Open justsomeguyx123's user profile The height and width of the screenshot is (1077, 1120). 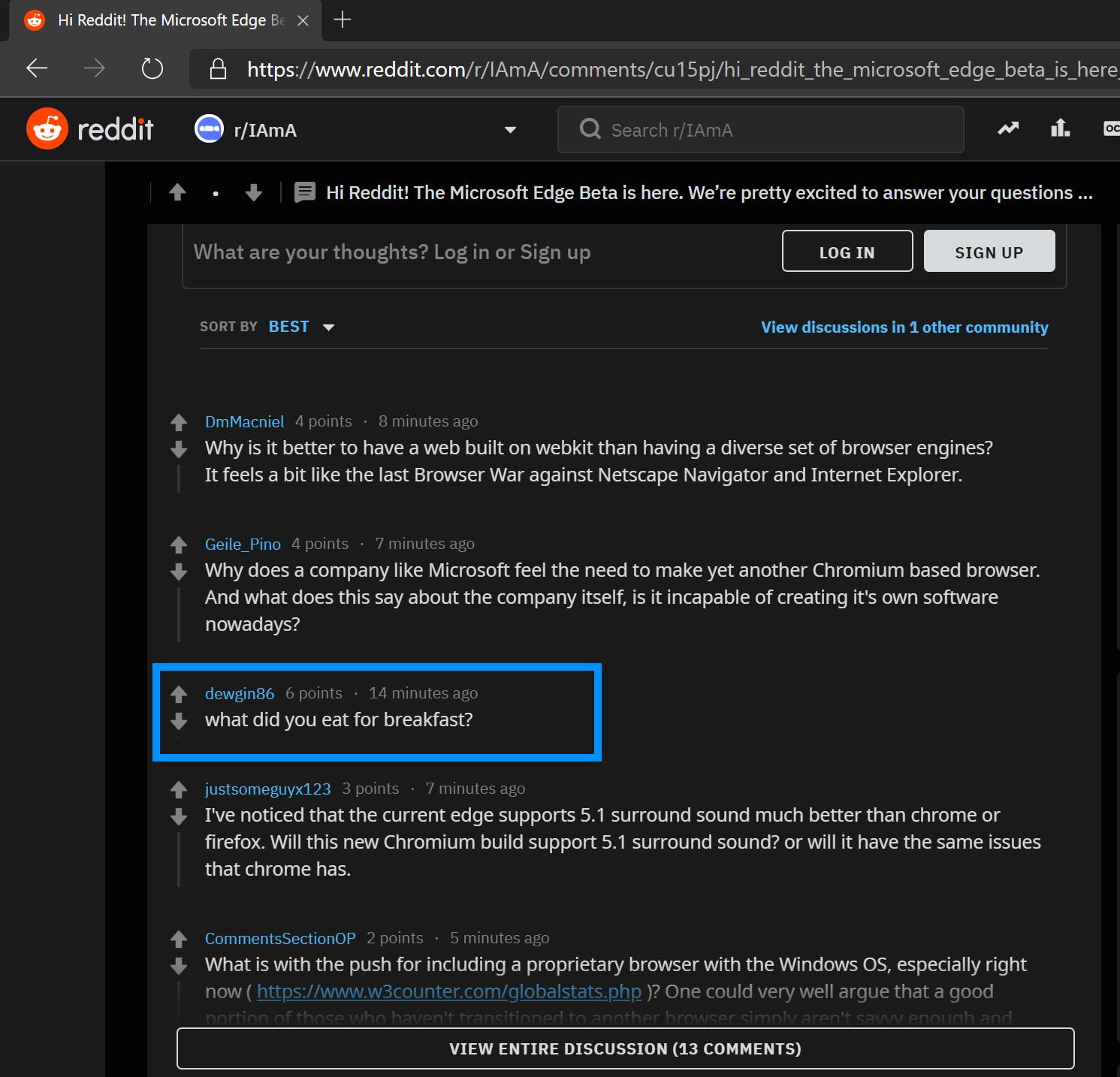coord(268,789)
